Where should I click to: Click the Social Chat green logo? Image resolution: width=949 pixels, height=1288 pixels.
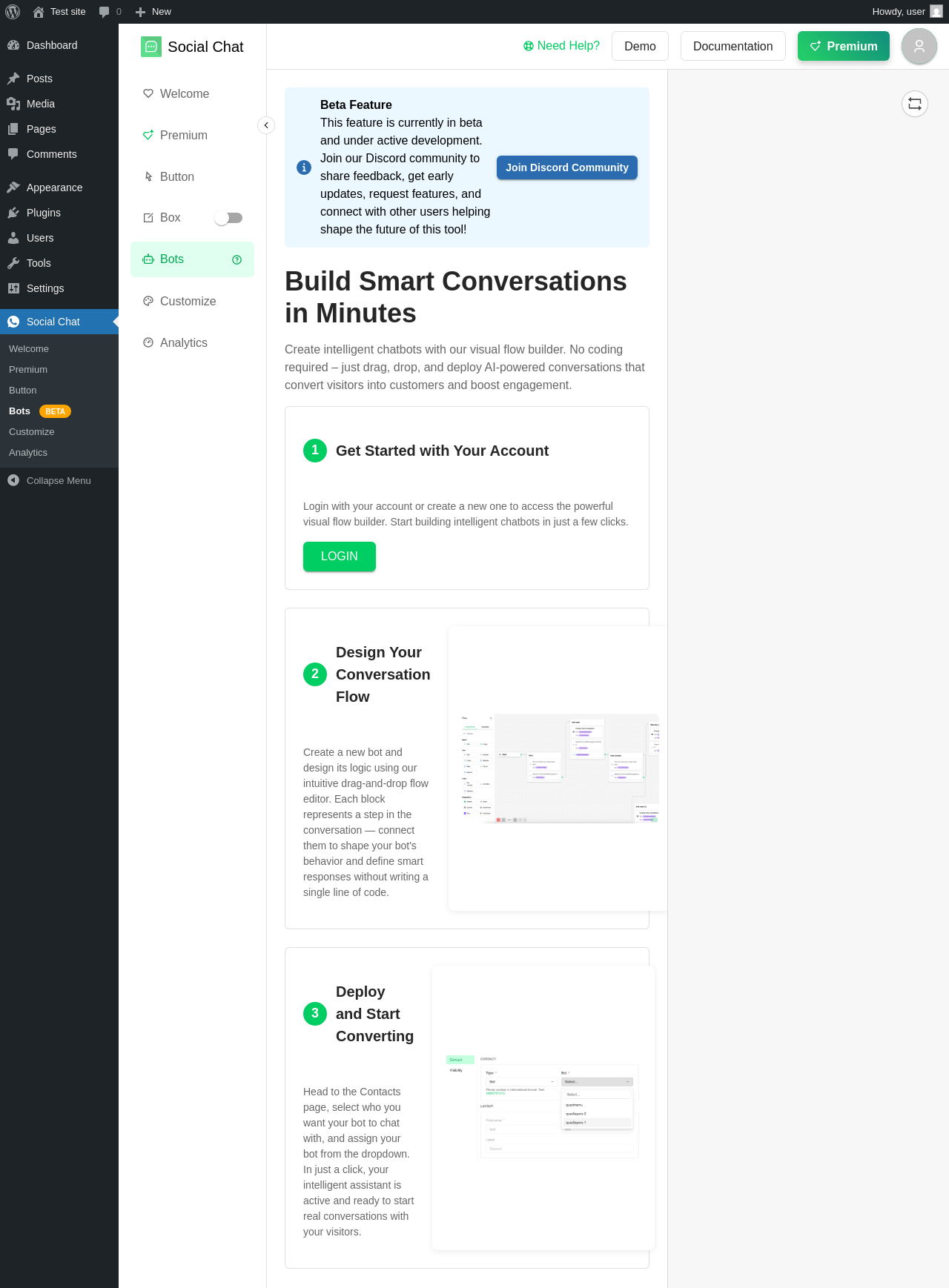pos(151,47)
